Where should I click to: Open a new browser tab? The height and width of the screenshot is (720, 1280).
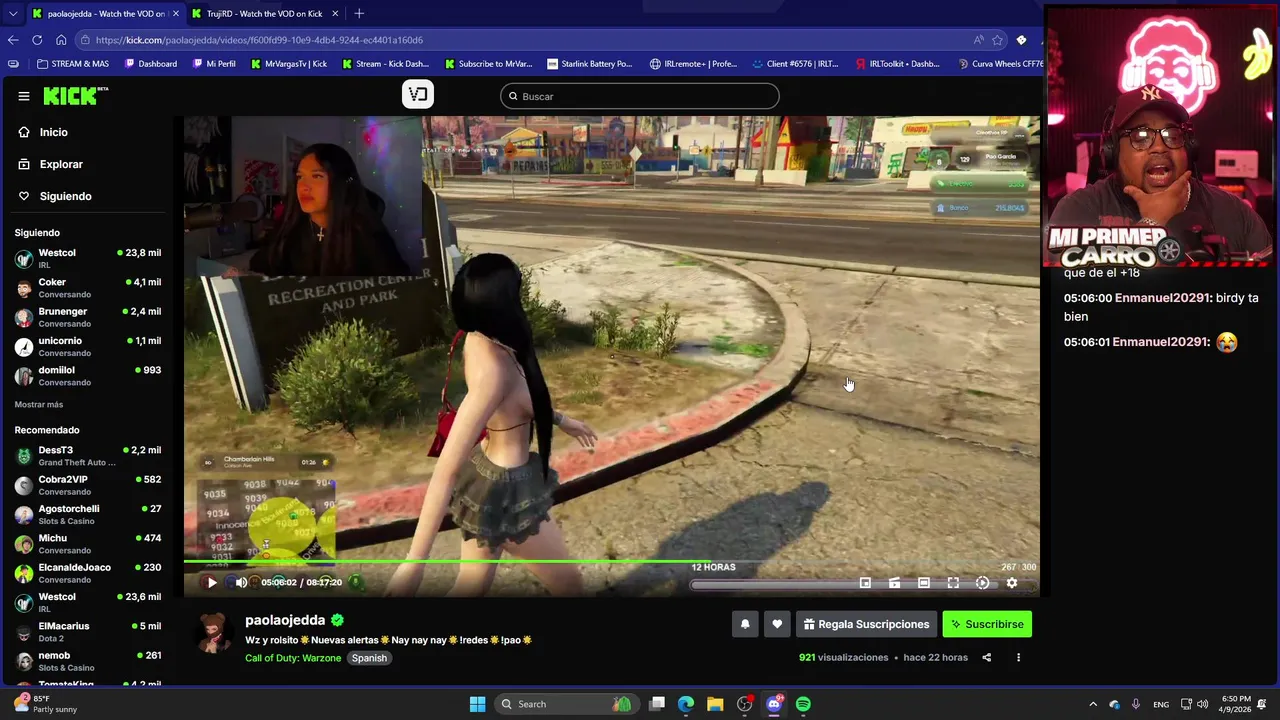click(x=359, y=14)
